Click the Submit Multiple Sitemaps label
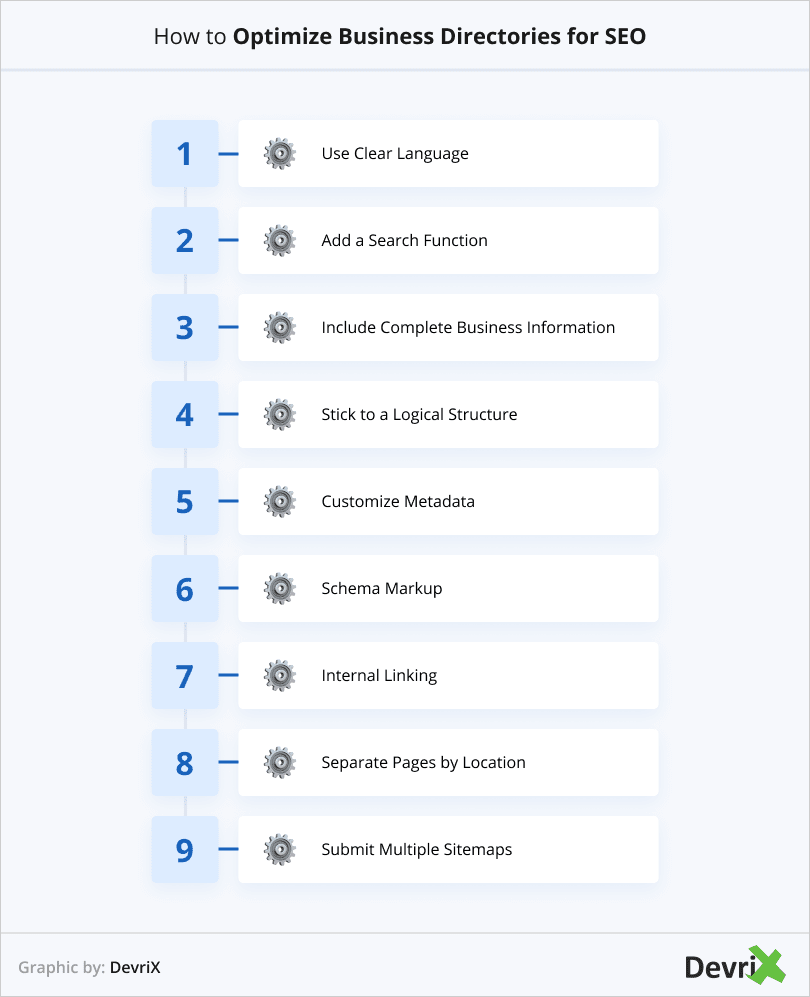 416,850
